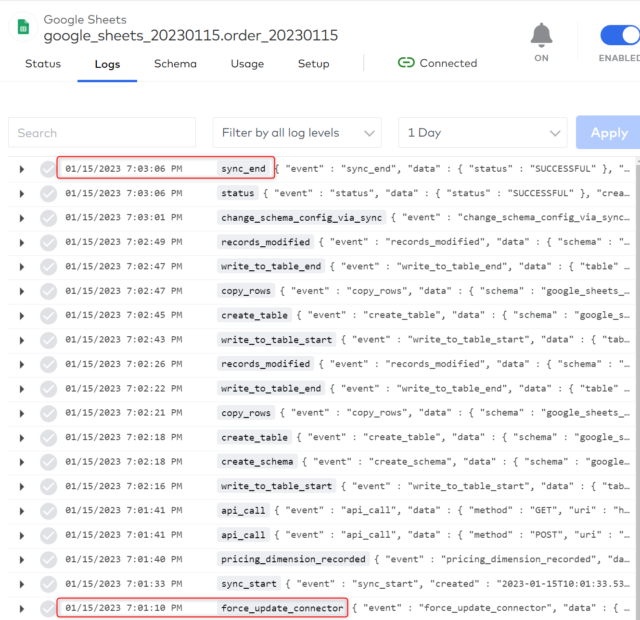Switch to the Usage tab
This screenshot has width=640, height=620.
point(247,64)
